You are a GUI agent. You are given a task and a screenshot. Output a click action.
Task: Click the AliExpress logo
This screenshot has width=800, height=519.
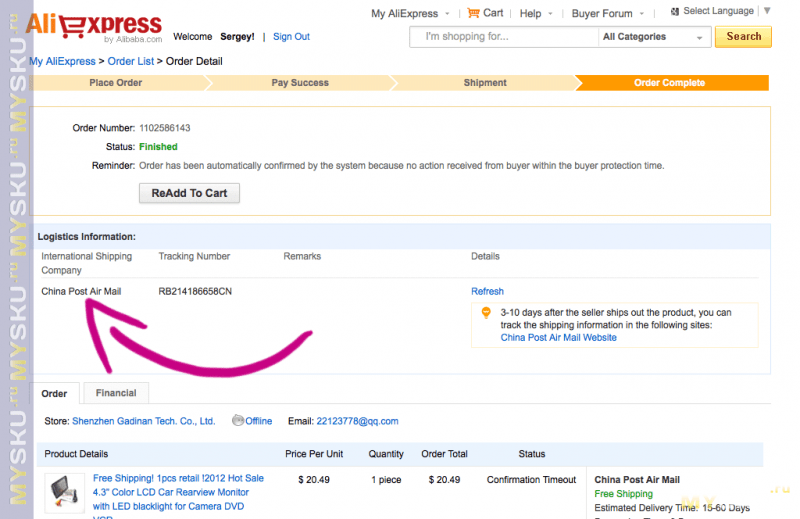click(x=94, y=27)
